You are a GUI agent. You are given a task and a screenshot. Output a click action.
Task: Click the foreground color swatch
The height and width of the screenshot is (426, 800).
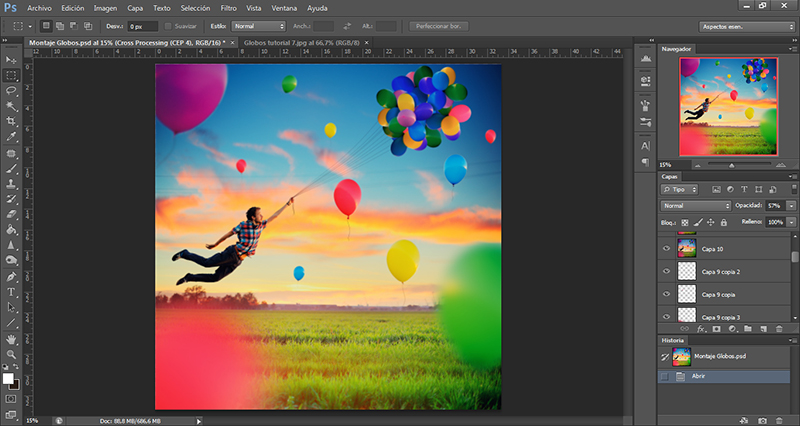pyautogui.click(x=8, y=379)
